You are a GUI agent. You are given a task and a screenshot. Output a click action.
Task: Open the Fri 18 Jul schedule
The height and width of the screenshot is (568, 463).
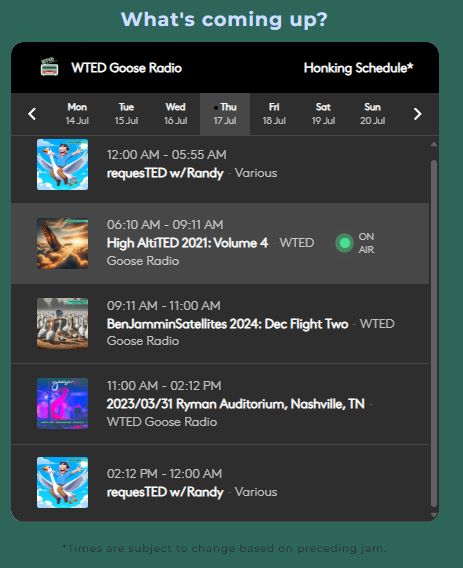pos(274,114)
